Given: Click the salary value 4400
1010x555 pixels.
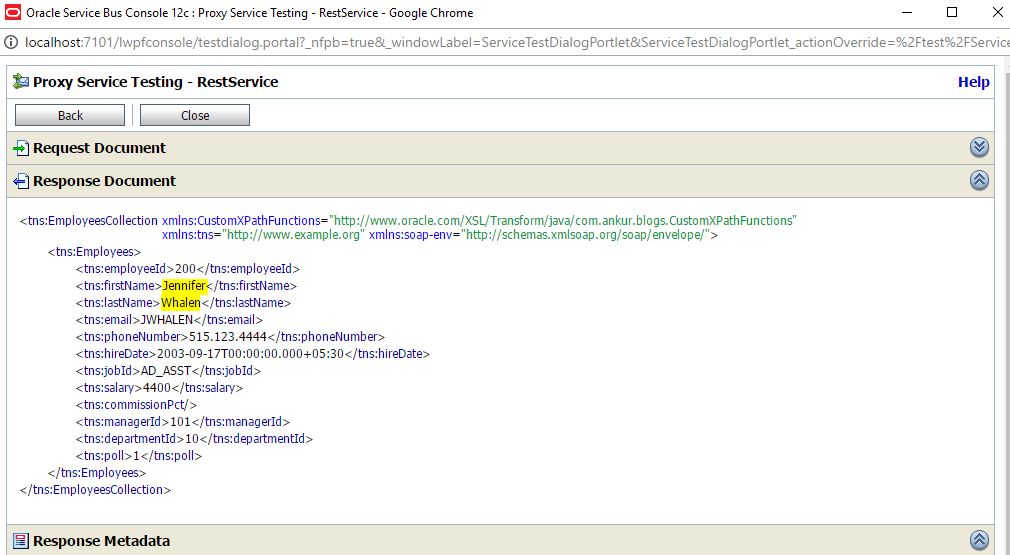Looking at the screenshot, I should [157, 388].
